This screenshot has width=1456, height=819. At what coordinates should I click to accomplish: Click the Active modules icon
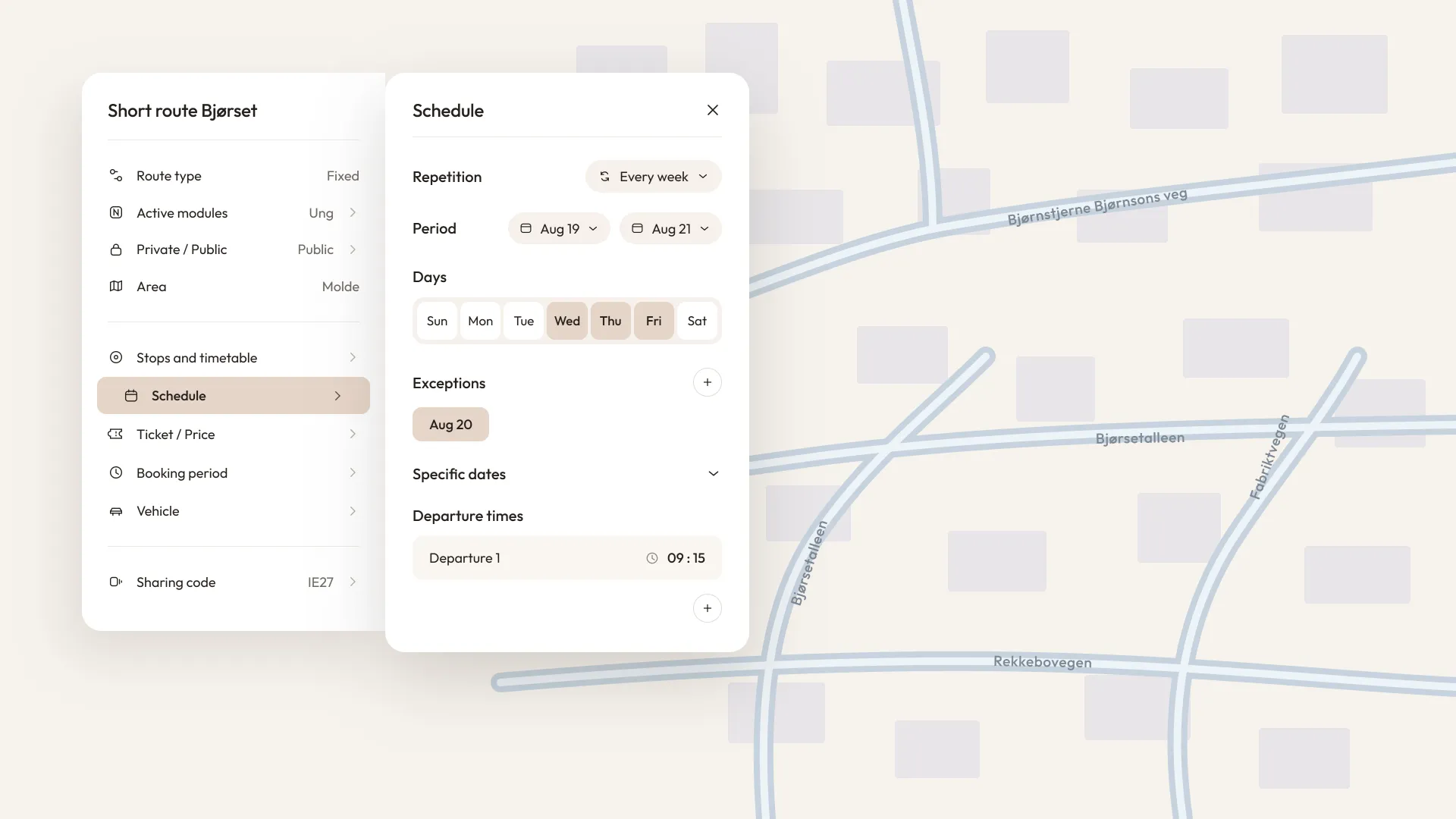click(x=116, y=213)
